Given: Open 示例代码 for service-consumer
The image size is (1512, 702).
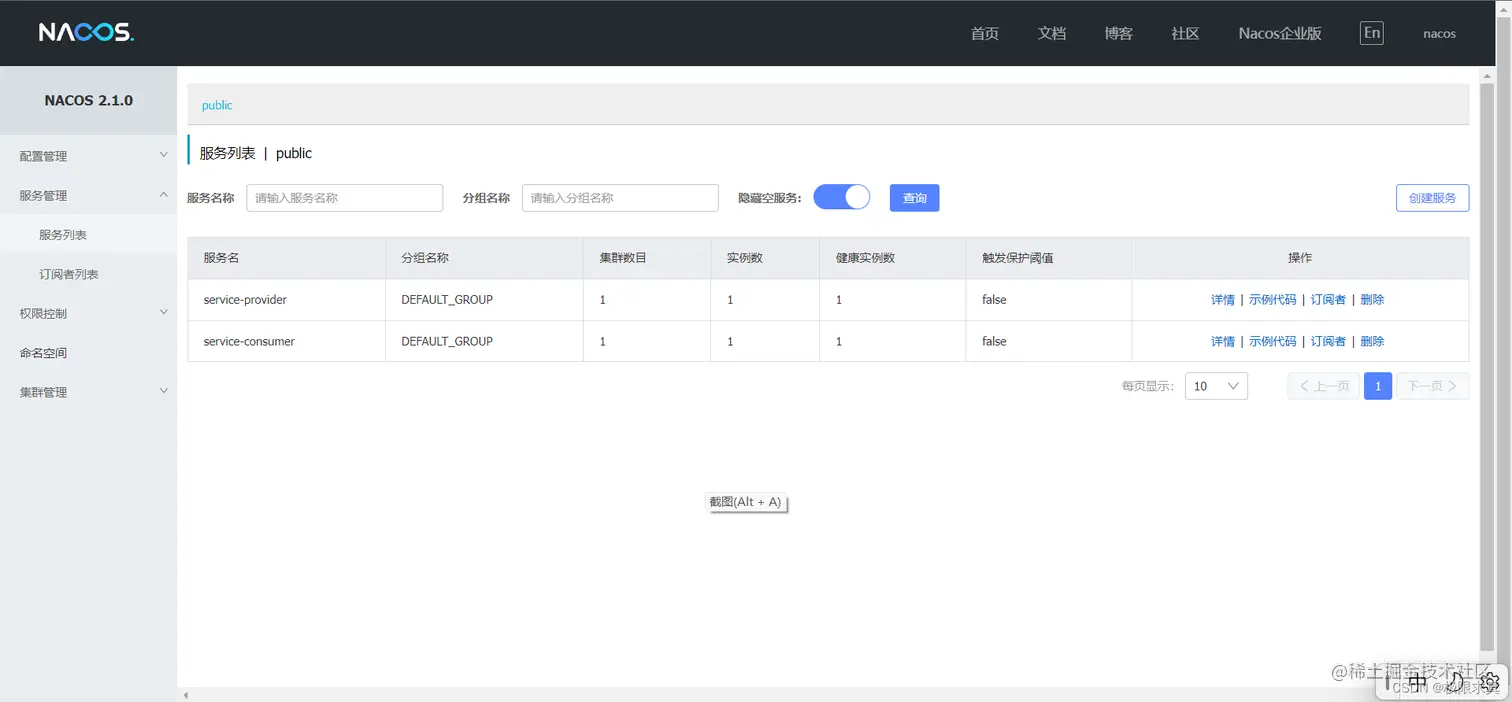Looking at the screenshot, I should (1272, 341).
